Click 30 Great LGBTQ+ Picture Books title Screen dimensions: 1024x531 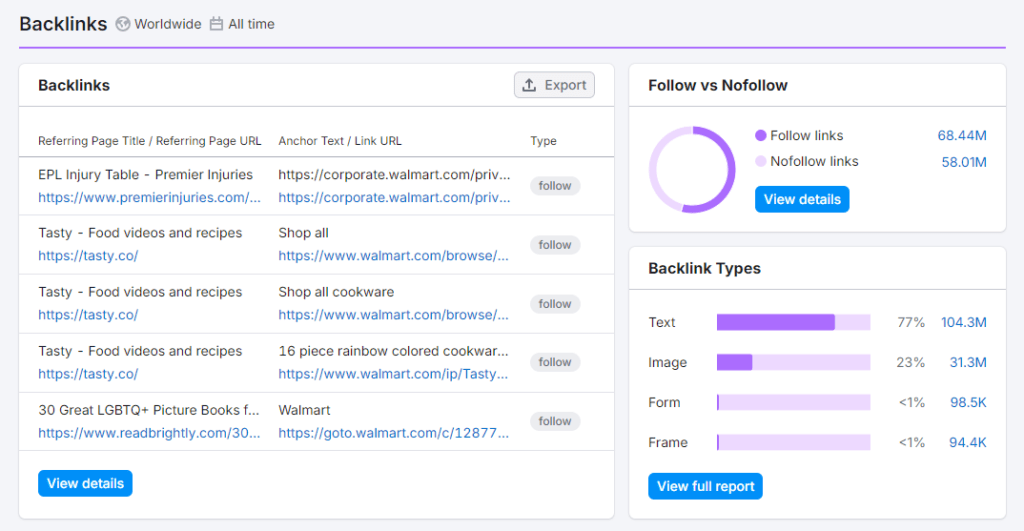coord(148,410)
